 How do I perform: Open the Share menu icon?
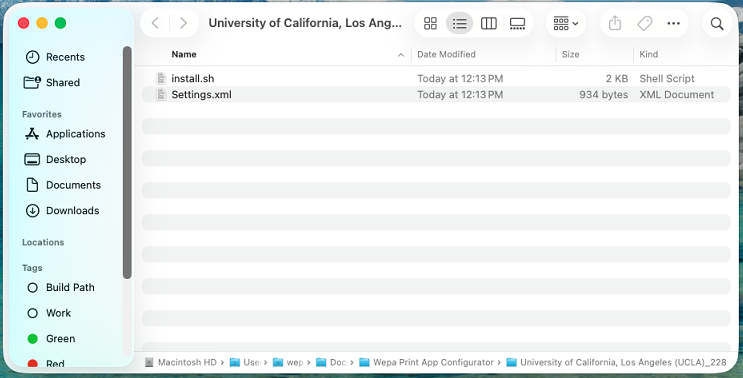pos(615,23)
